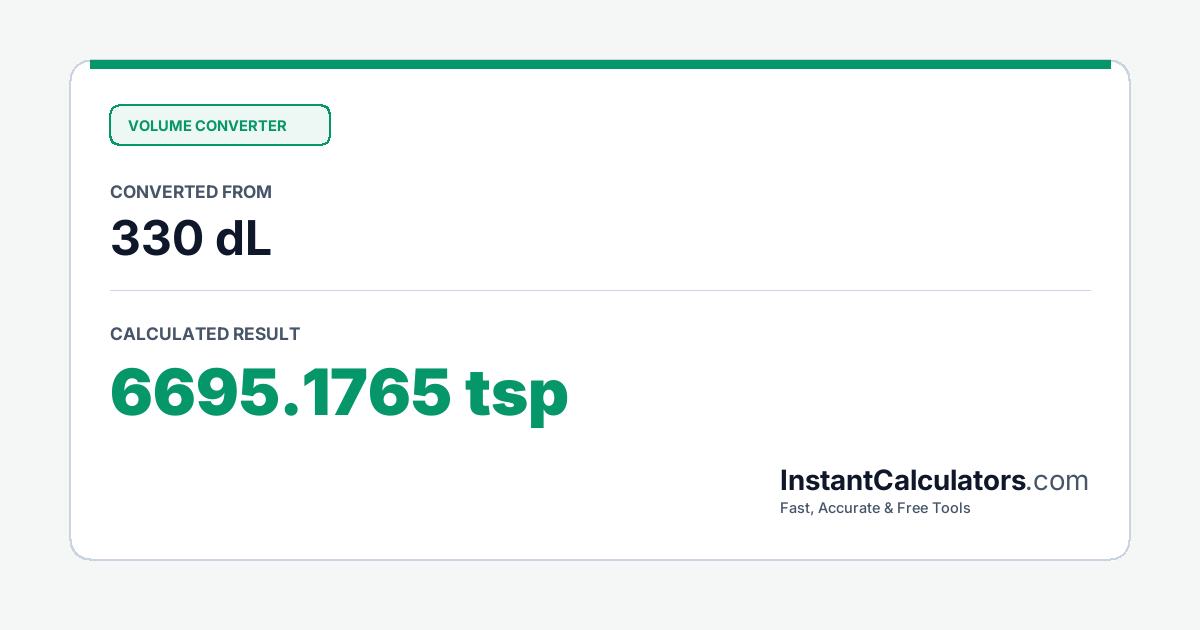Click the Volume Converter badge
Viewport: 1200px width, 630px height.
(x=220, y=125)
